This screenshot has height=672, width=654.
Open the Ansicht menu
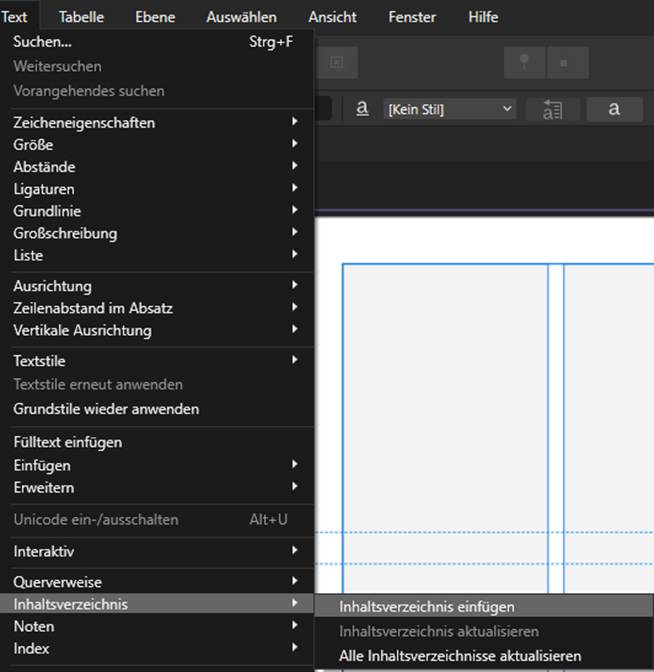click(332, 17)
